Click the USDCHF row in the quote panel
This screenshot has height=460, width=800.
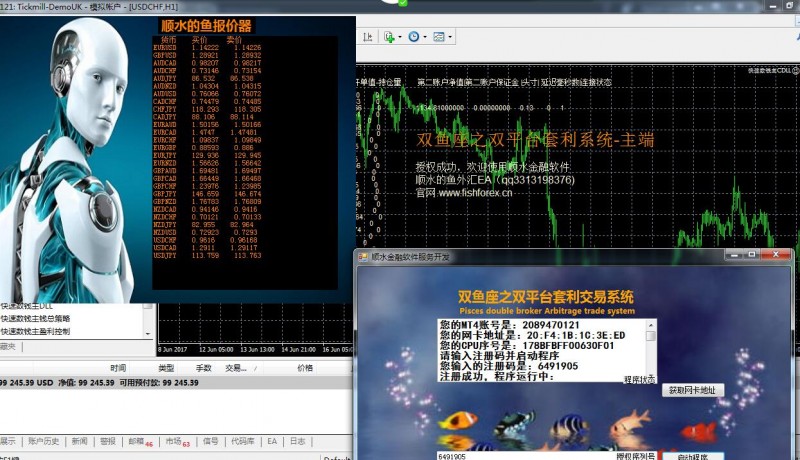207,240
